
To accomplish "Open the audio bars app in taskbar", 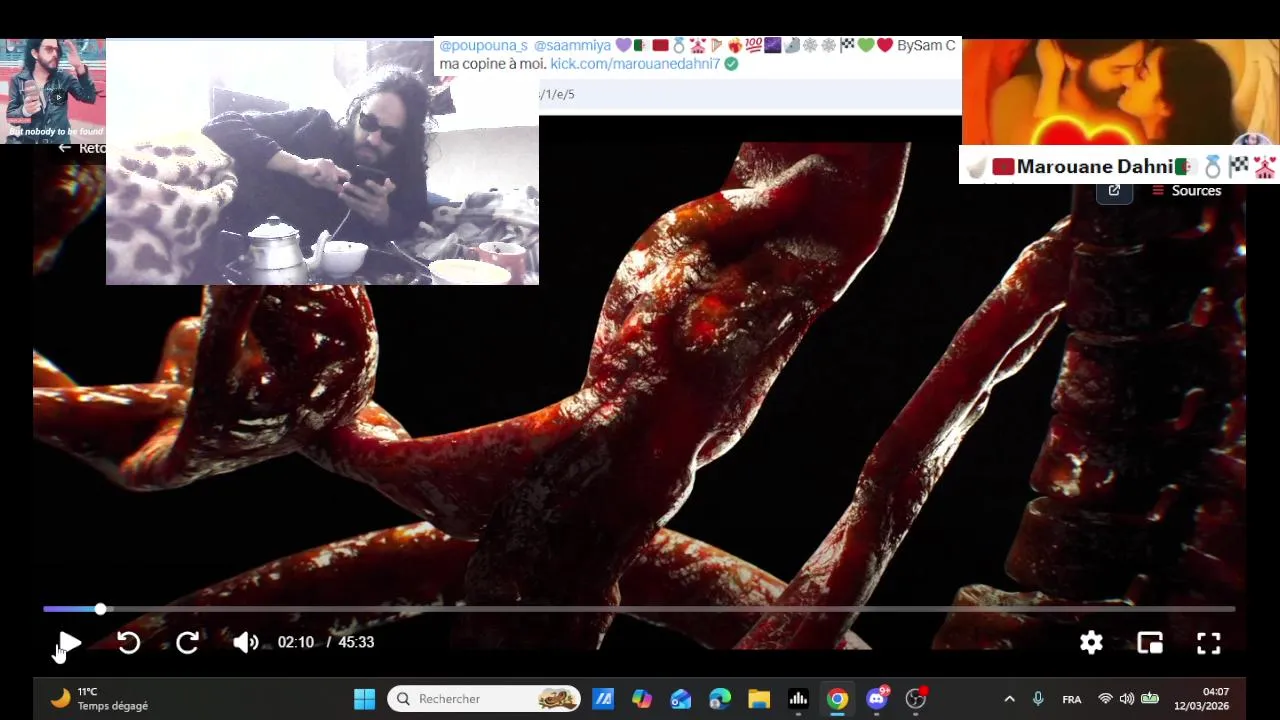I will click(798, 699).
